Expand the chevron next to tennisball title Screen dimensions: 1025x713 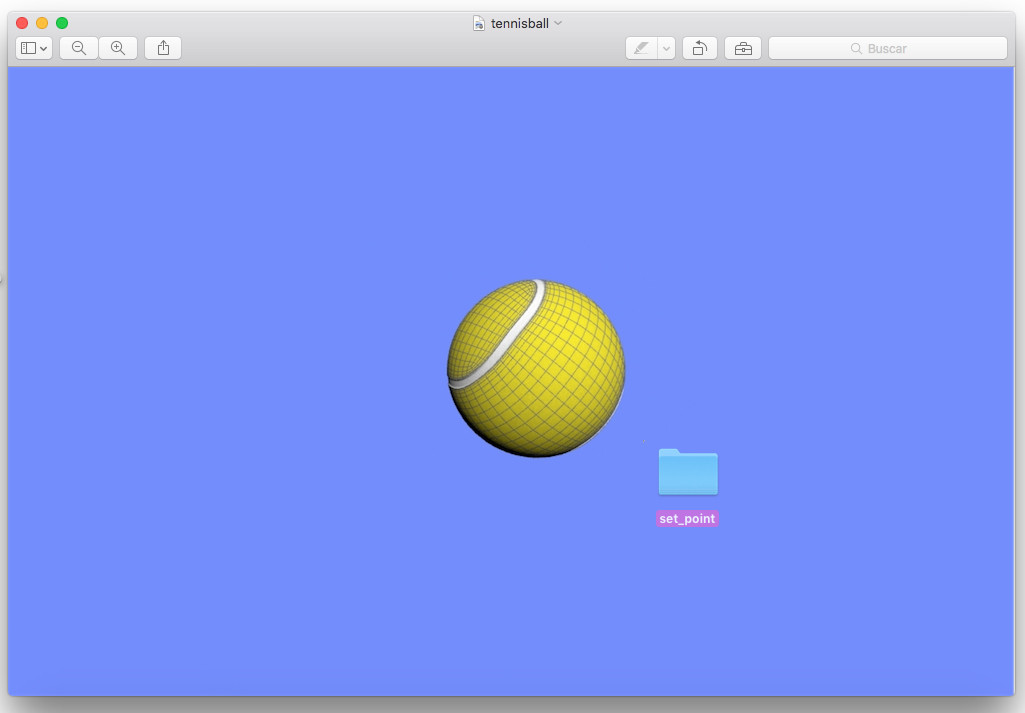(558, 23)
